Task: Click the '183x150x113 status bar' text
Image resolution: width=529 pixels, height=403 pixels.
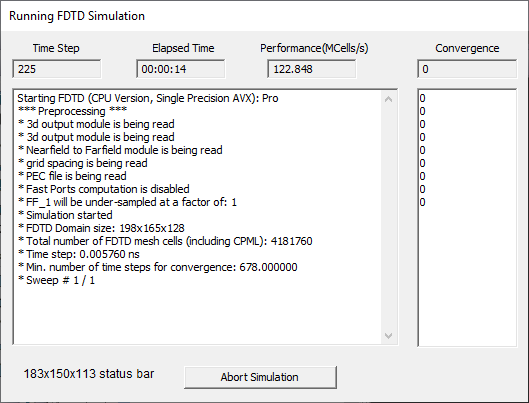Action: [89, 374]
